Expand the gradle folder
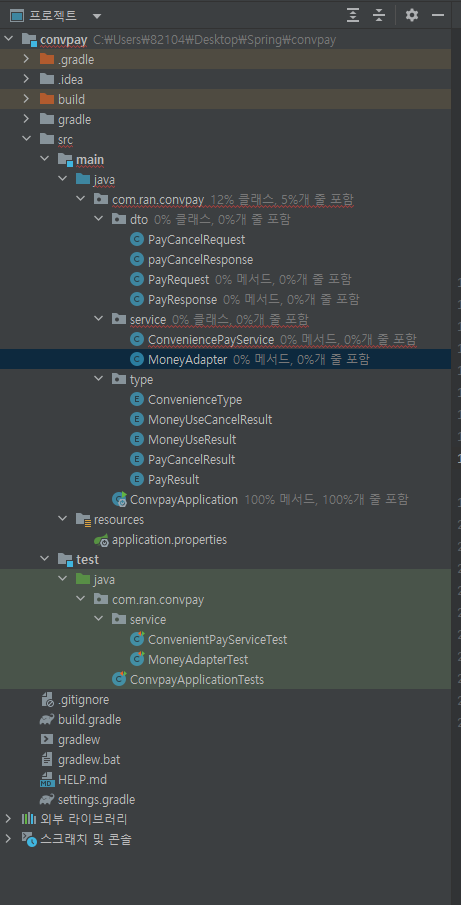Screen dimensions: 461x905 [26, 119]
